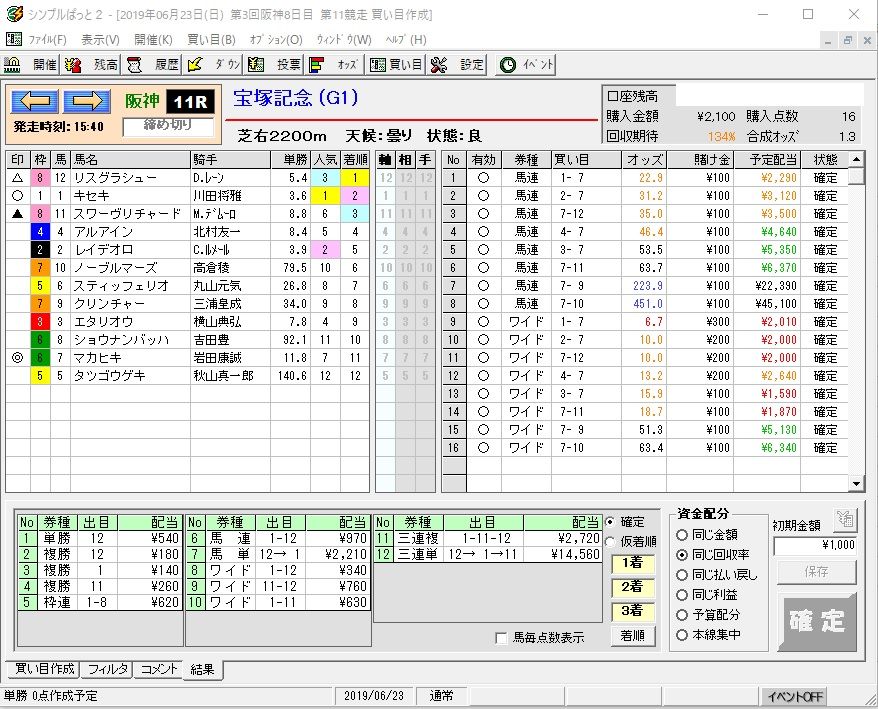Open the 表示(V) menu
This screenshot has width=878, height=709.
point(100,40)
